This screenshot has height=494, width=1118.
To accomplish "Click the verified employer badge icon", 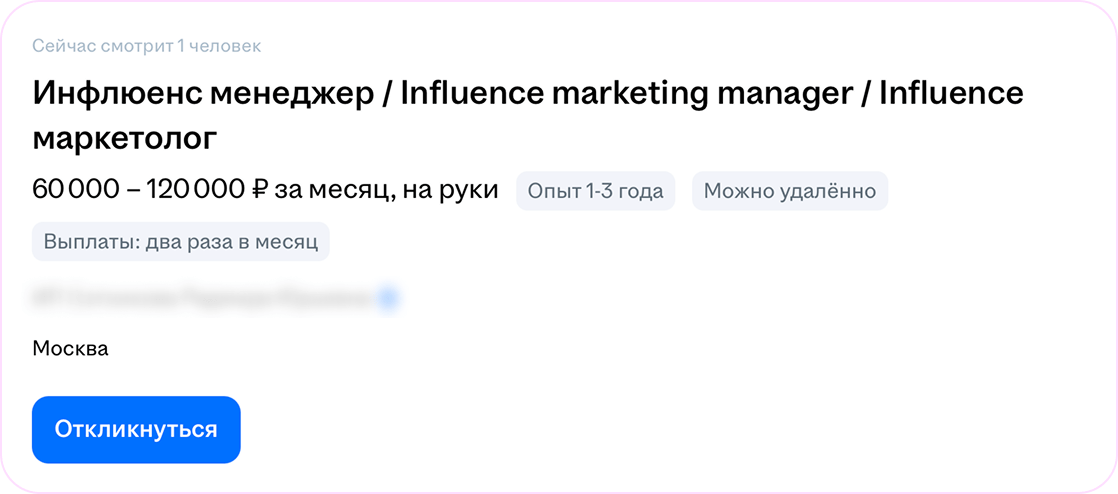I will (x=389, y=297).
